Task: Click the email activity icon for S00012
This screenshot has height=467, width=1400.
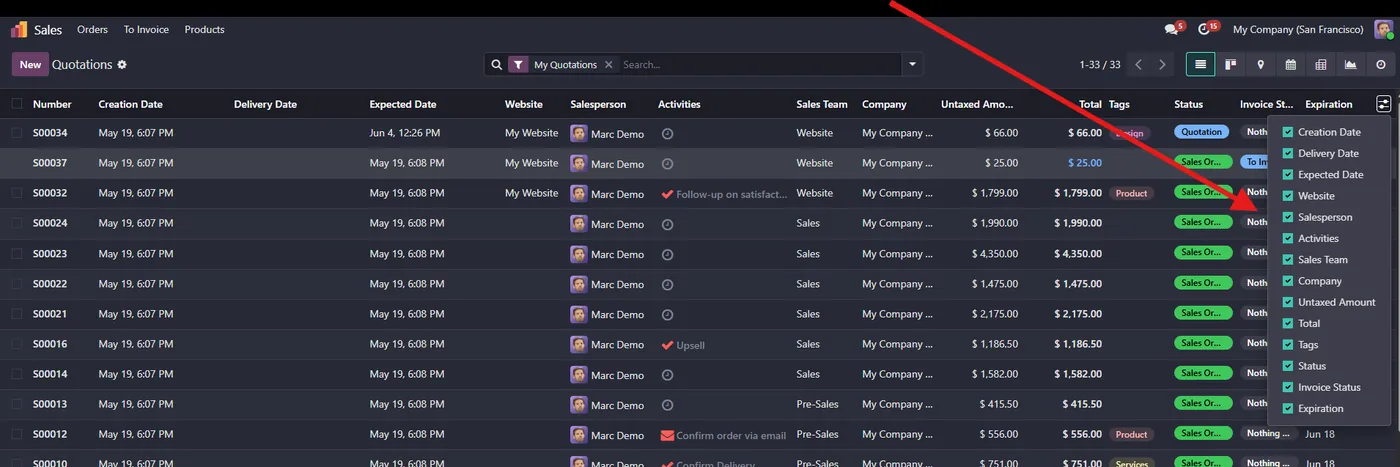Action: [x=667, y=435]
